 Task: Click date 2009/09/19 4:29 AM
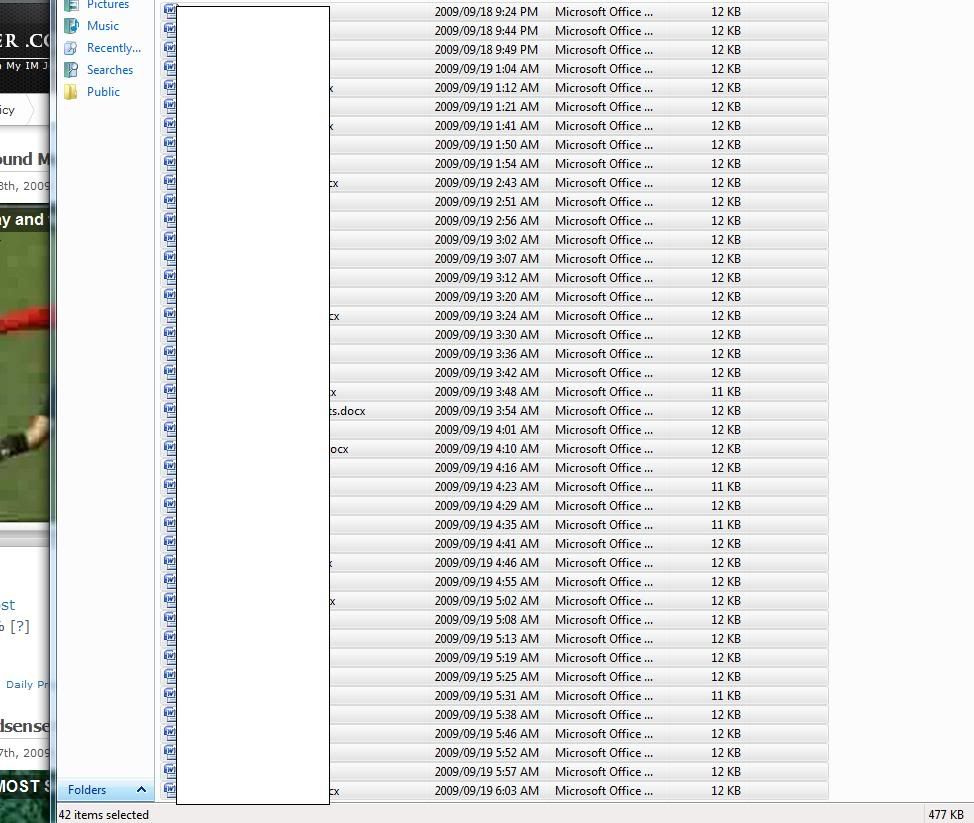coord(486,506)
